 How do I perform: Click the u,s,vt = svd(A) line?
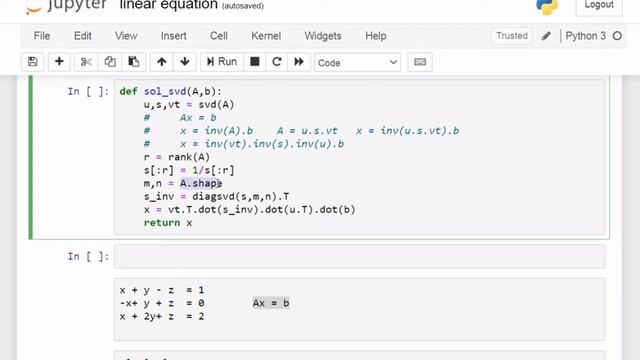click(x=189, y=104)
